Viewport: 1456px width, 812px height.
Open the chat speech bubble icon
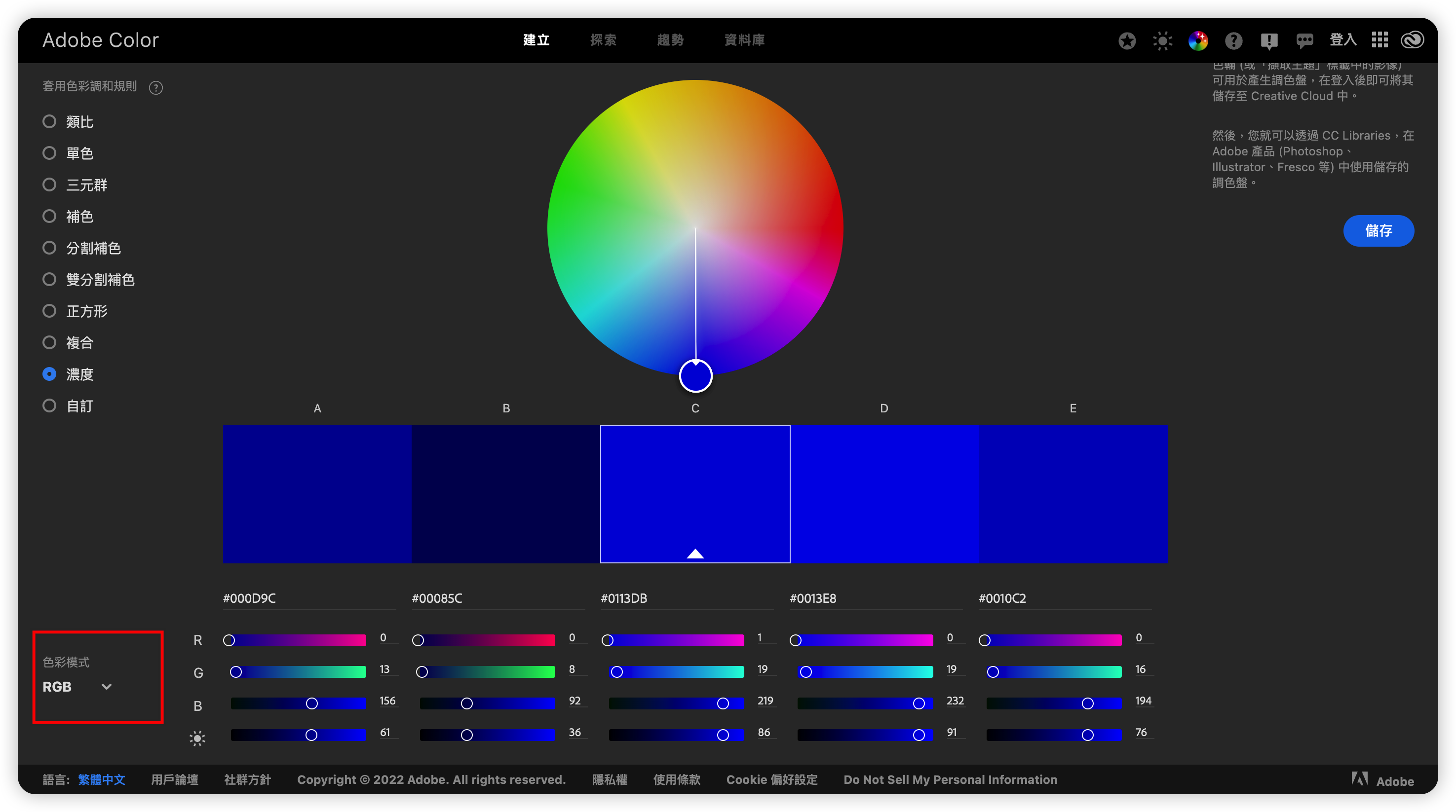click(1304, 40)
